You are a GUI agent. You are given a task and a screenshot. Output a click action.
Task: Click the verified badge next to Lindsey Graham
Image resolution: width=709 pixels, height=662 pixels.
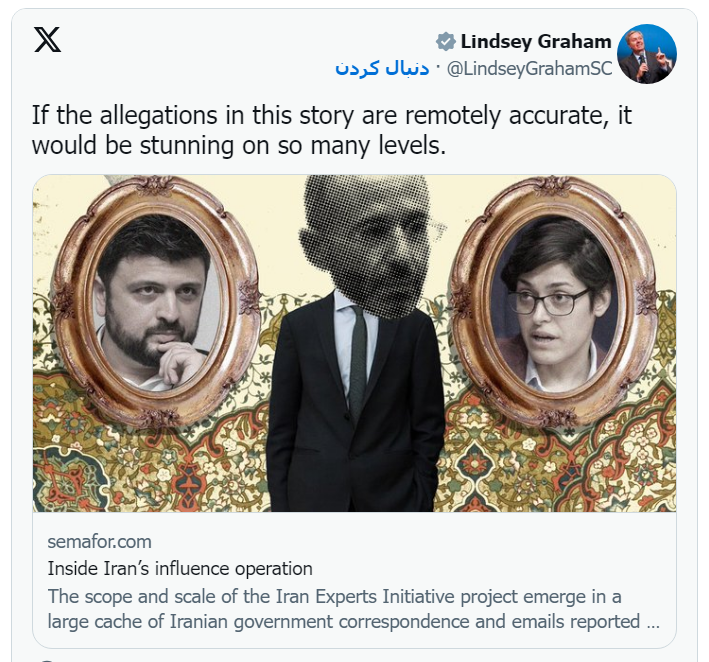(445, 42)
